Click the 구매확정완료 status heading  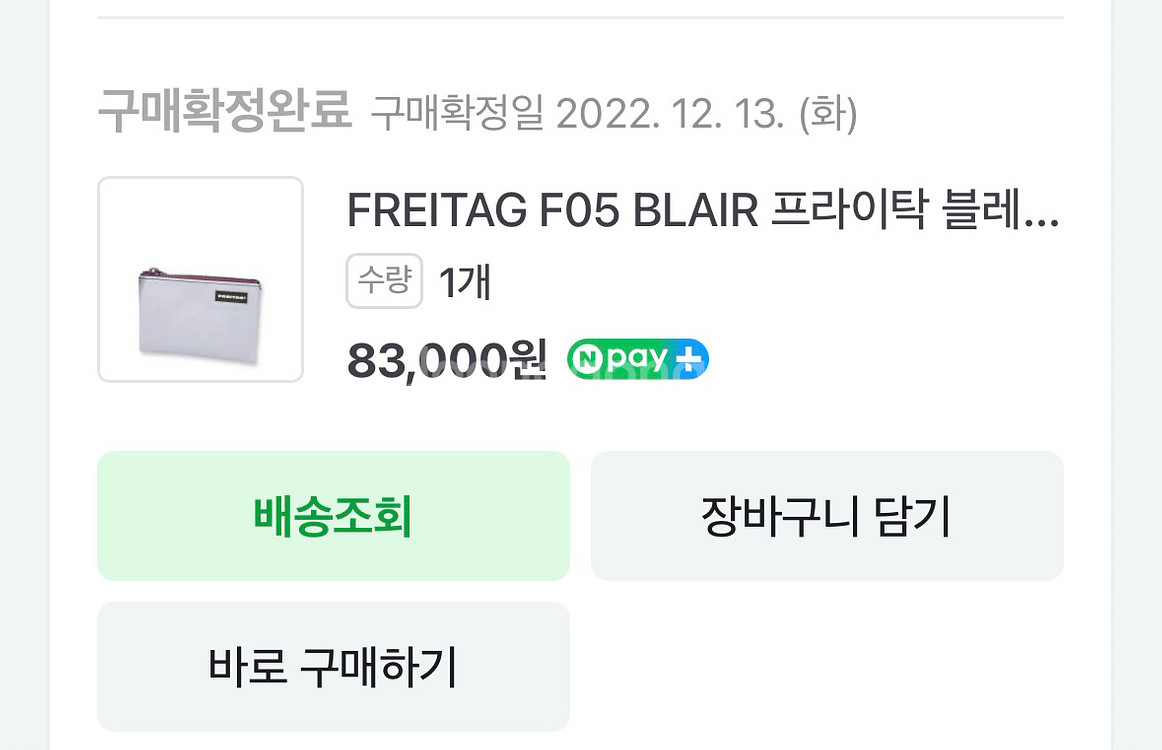pyautogui.click(x=225, y=110)
